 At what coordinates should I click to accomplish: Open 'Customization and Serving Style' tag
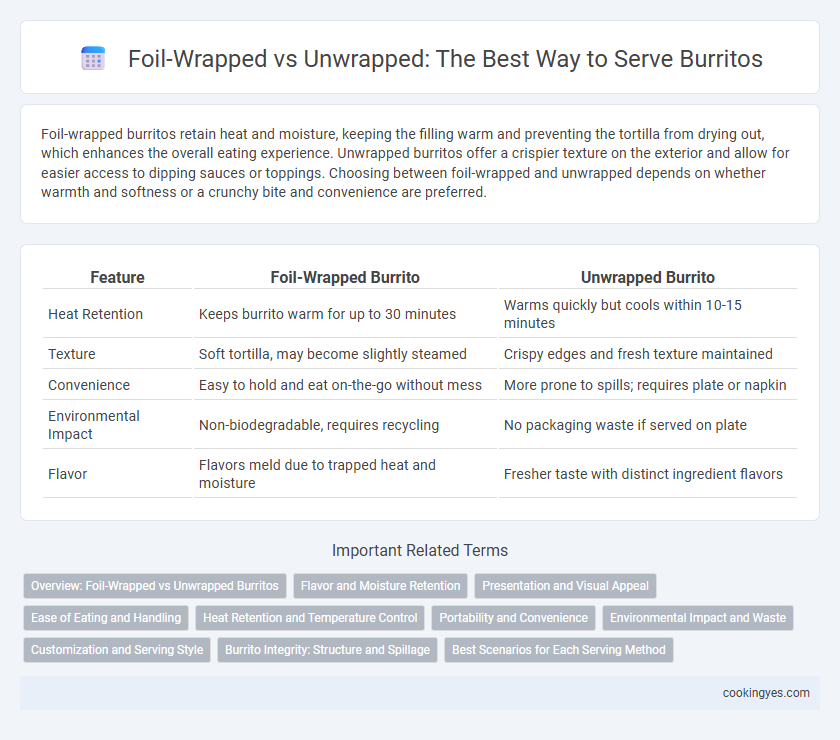[x=117, y=649]
